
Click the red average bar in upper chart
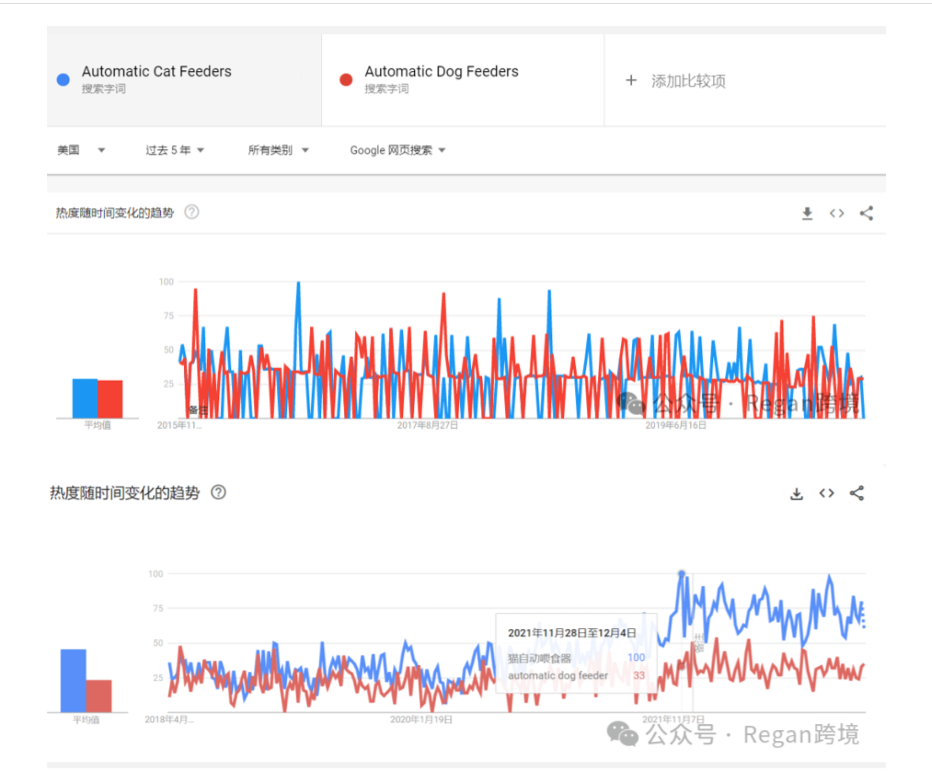pyautogui.click(x=110, y=399)
